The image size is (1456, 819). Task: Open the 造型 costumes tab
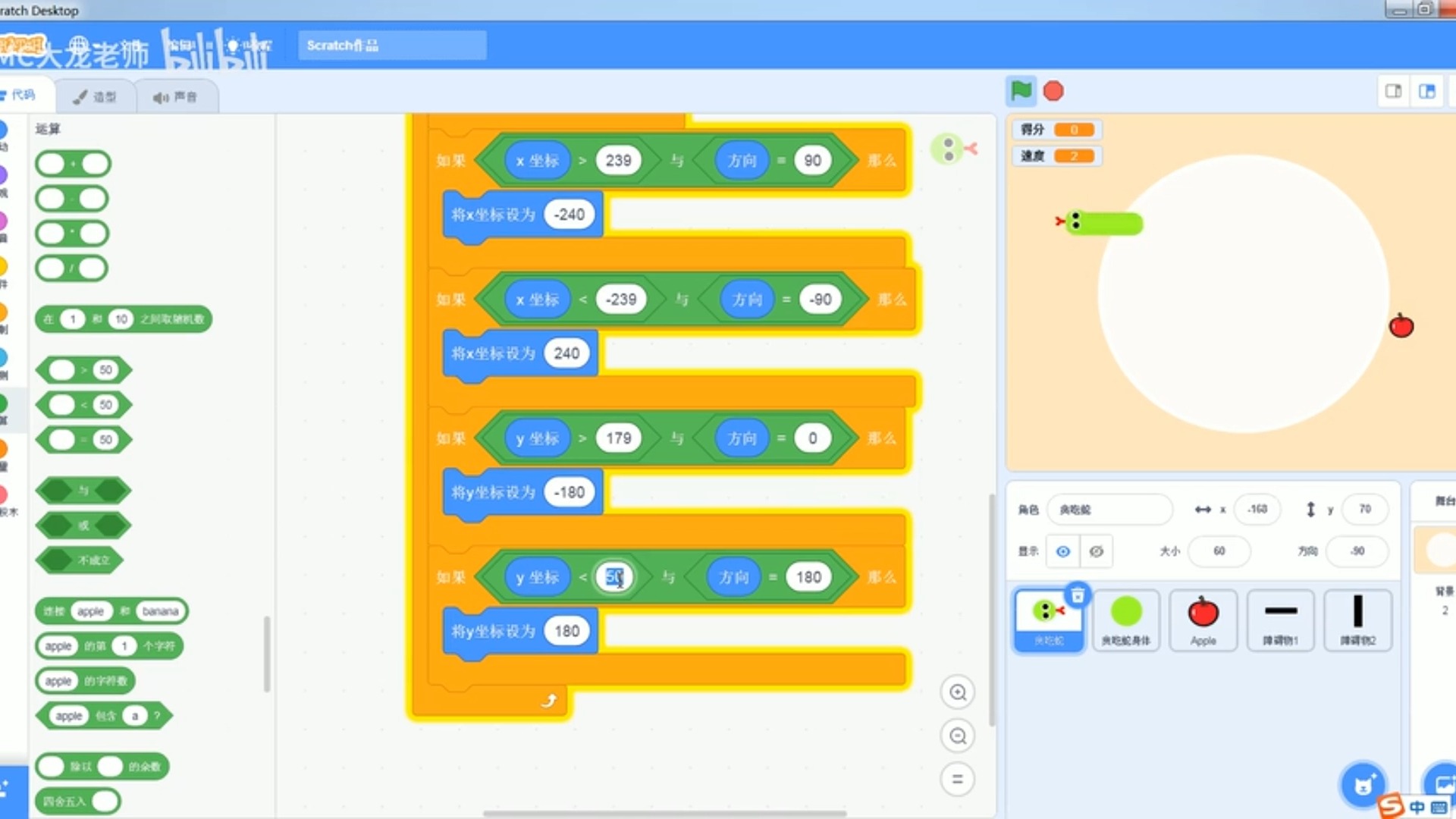pos(96,96)
